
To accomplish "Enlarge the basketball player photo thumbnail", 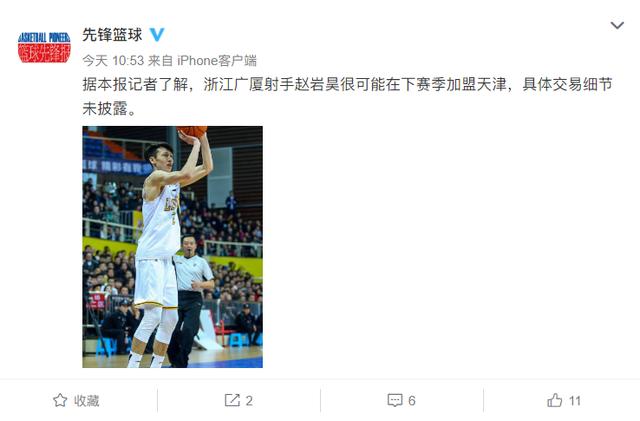I will click(x=172, y=247).
